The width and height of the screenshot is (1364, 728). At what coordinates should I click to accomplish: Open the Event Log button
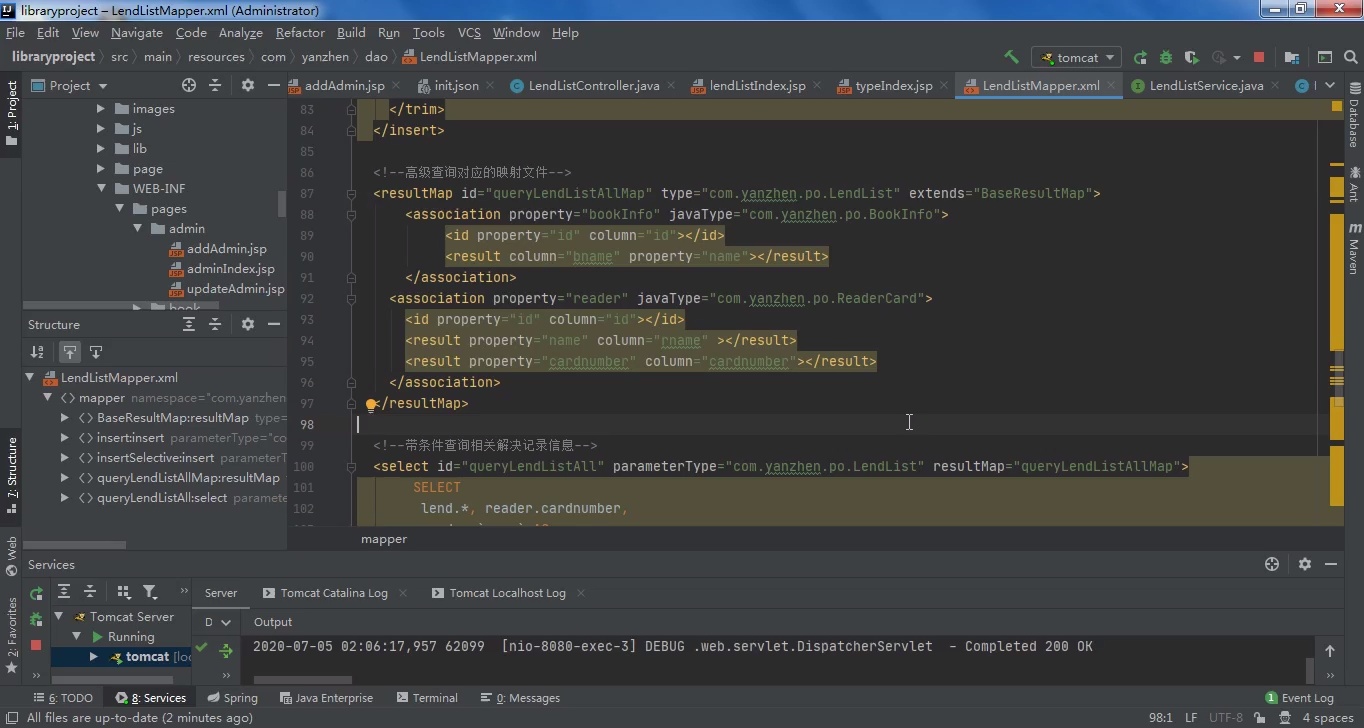(1299, 698)
